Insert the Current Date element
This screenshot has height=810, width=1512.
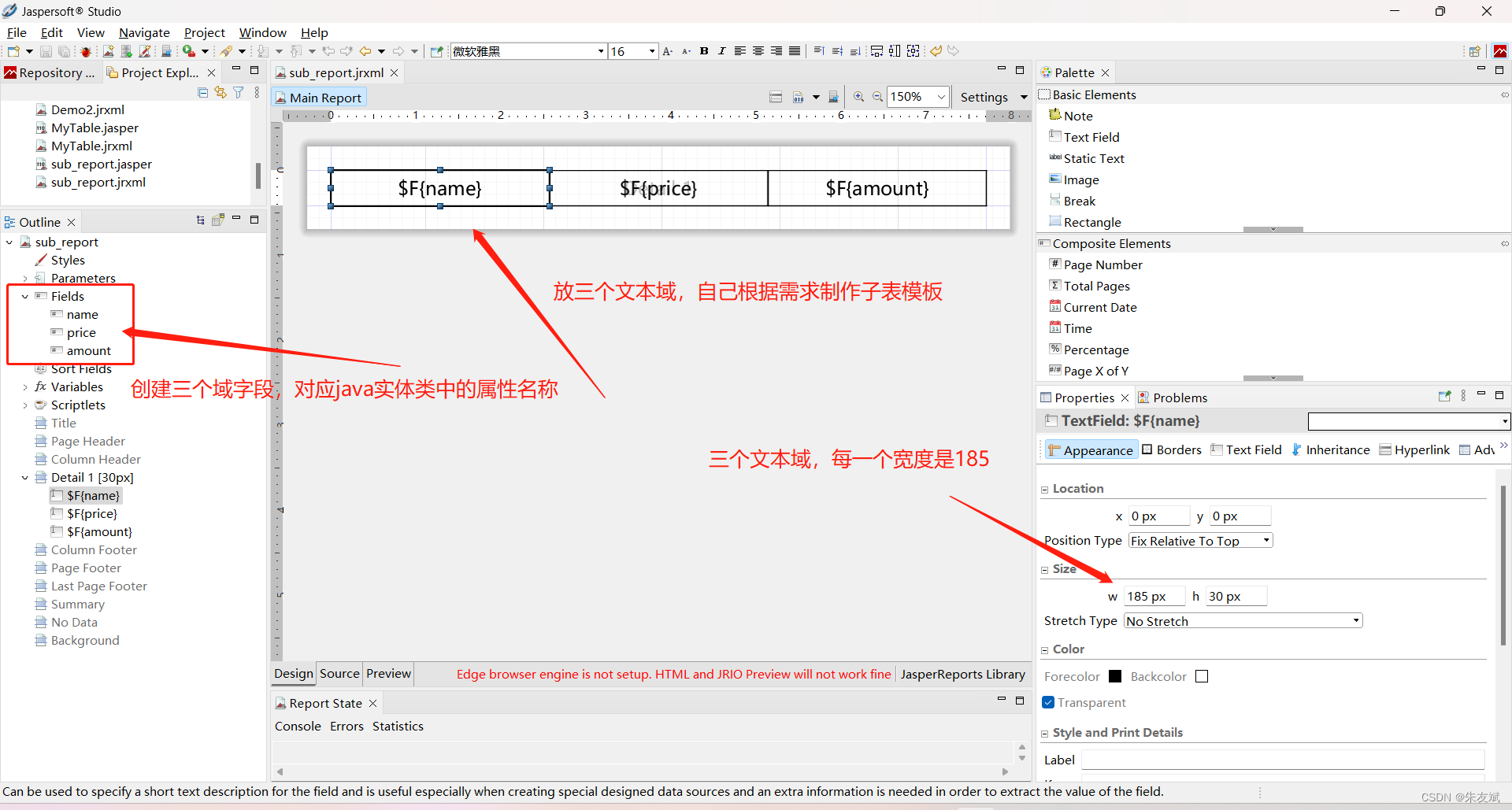pyautogui.click(x=1099, y=307)
